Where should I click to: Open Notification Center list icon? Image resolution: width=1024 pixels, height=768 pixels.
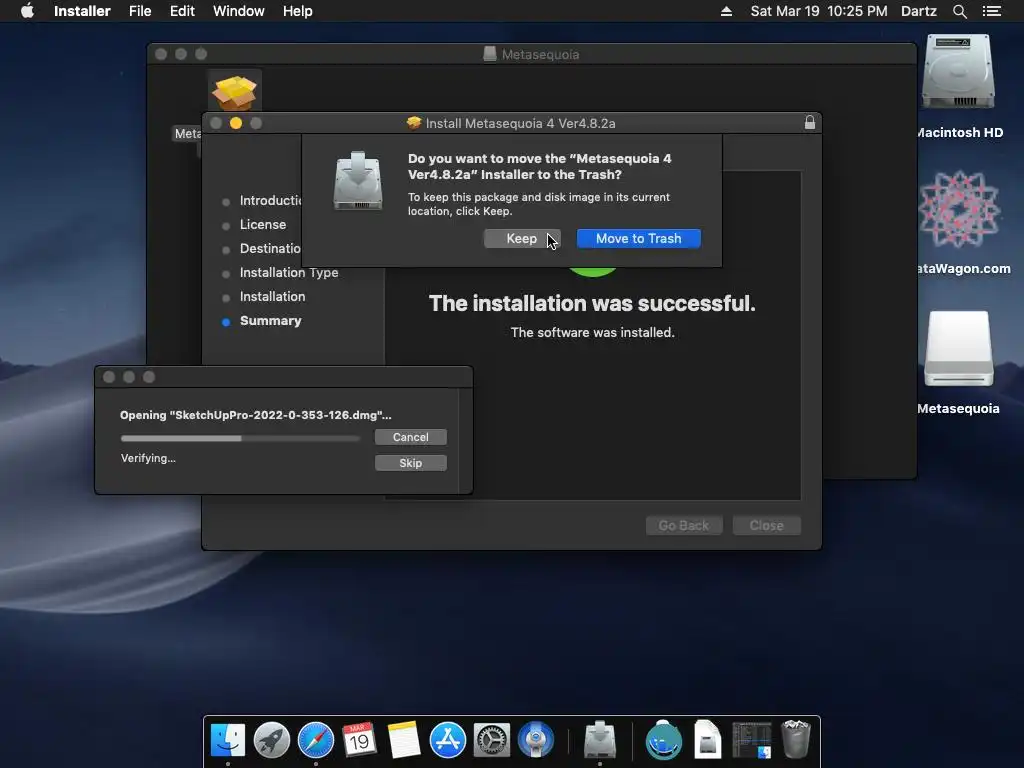[991, 11]
